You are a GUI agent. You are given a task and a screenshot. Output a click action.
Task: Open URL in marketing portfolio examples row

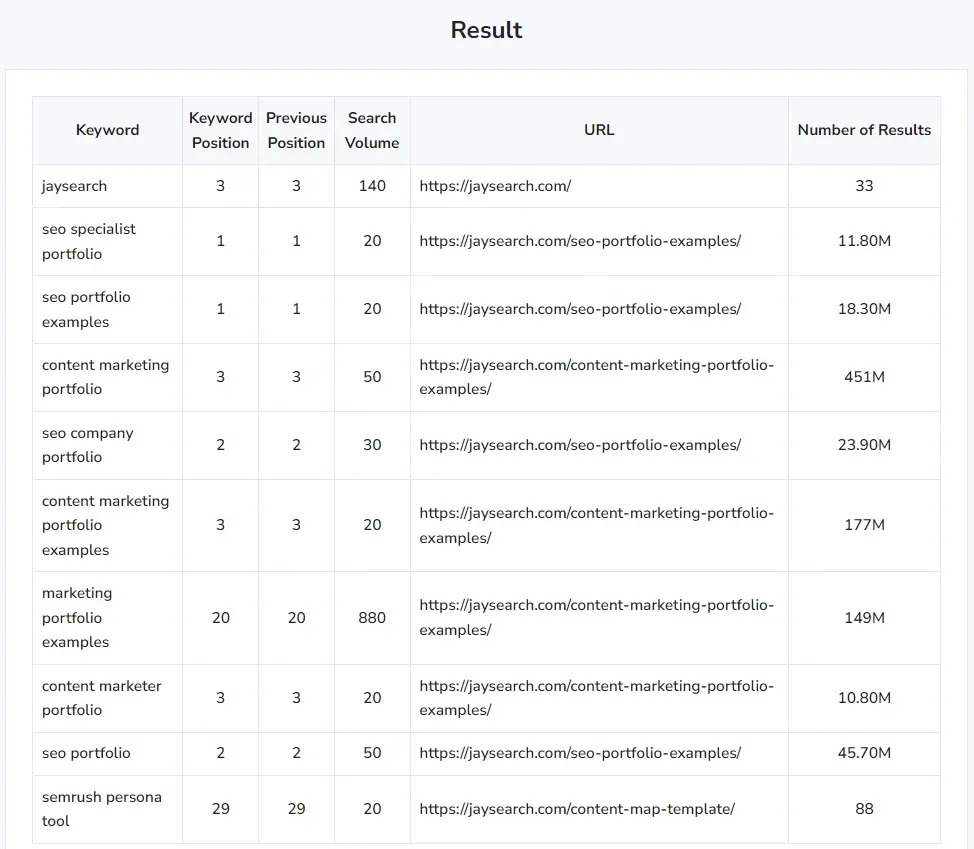pos(596,617)
